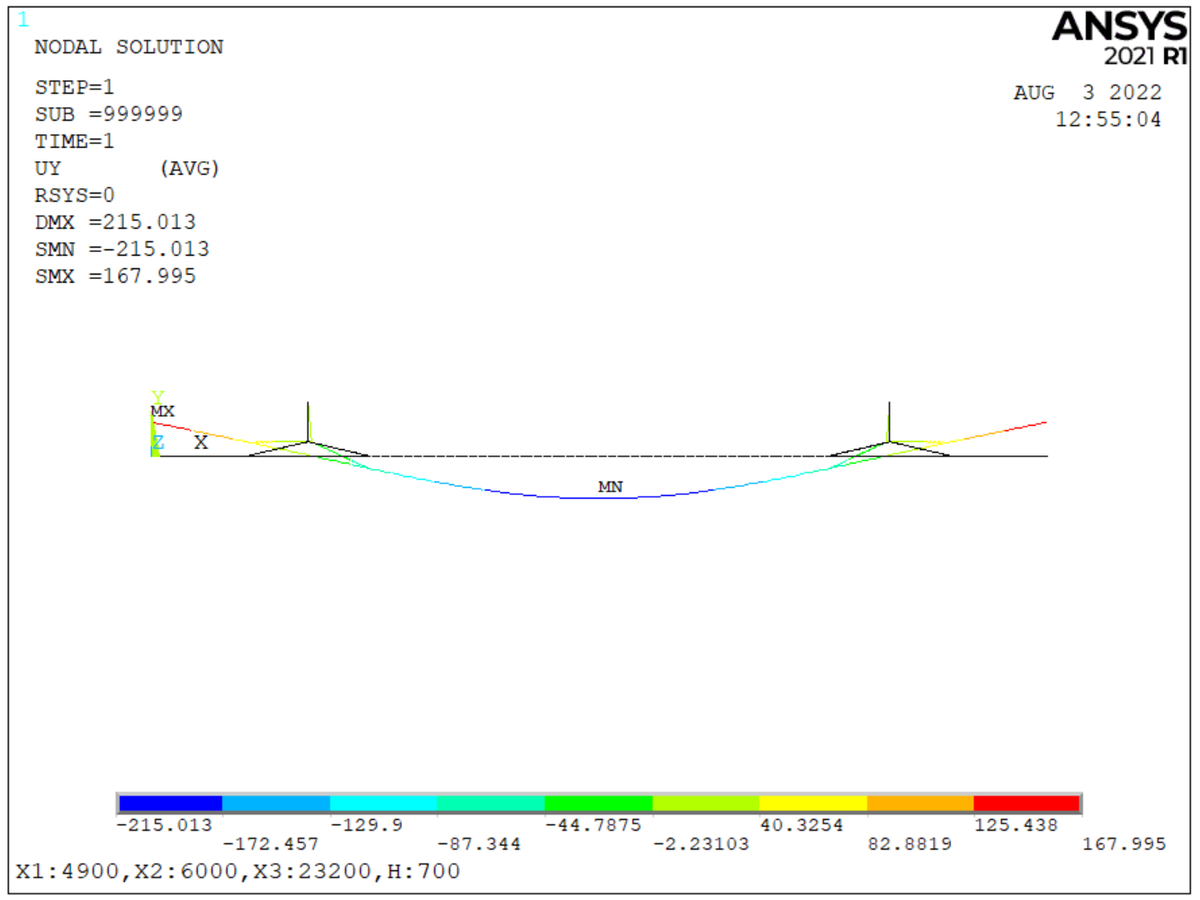The image size is (1200, 900).
Task: Select the MN minimum displacement marker
Action: (x=610, y=487)
